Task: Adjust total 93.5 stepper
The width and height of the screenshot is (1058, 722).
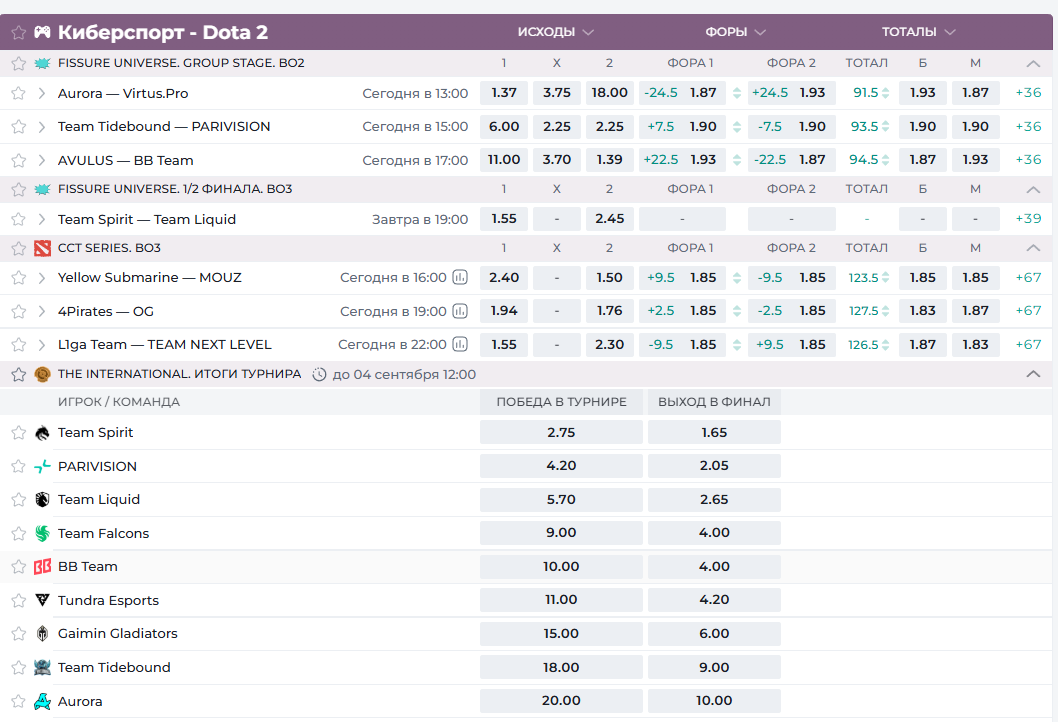Action: coord(885,126)
